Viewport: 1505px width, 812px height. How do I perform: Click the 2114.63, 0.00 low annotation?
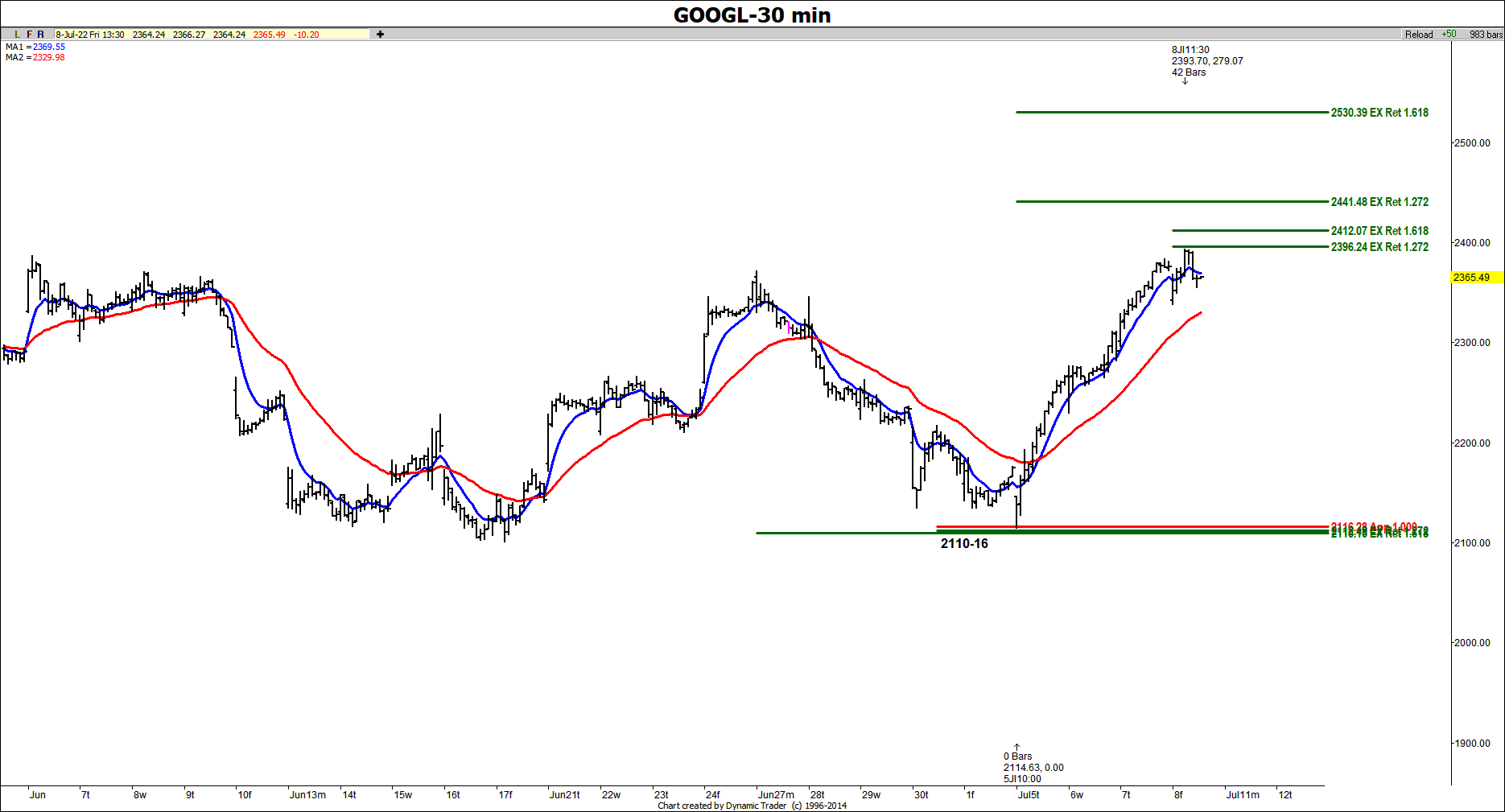[x=1033, y=768]
